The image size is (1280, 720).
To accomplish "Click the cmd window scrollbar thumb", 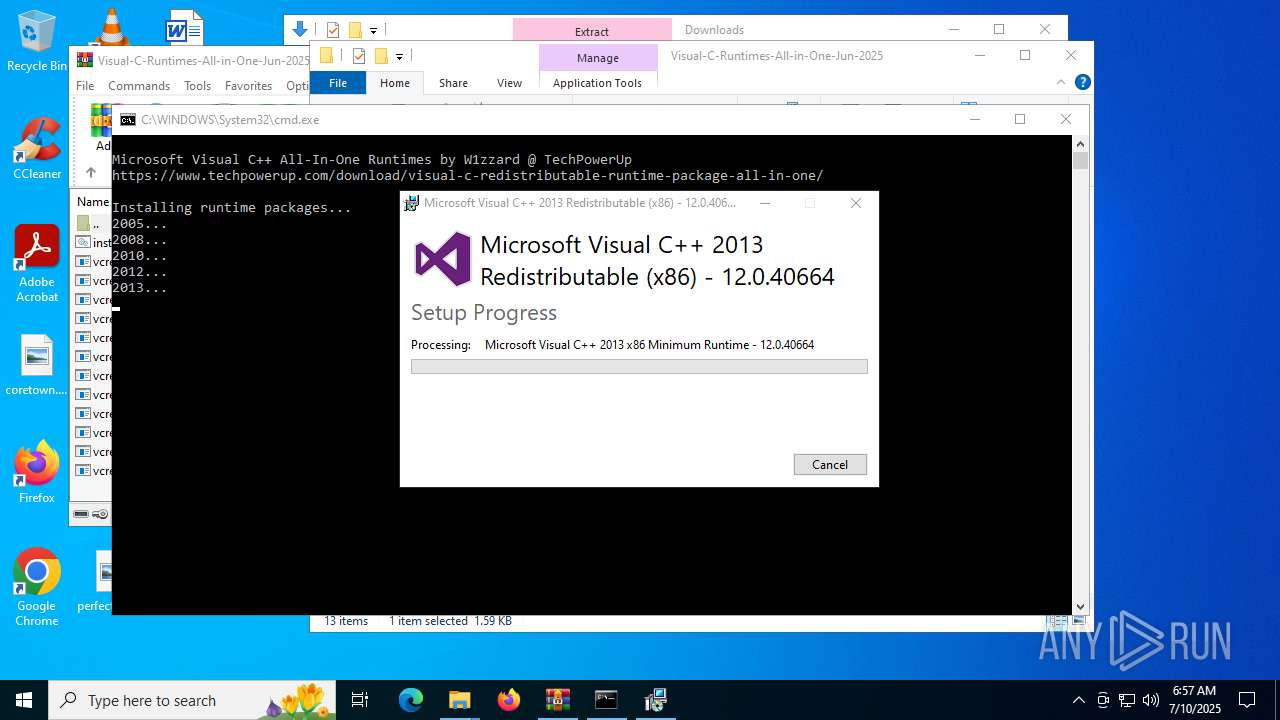I will point(1080,161).
